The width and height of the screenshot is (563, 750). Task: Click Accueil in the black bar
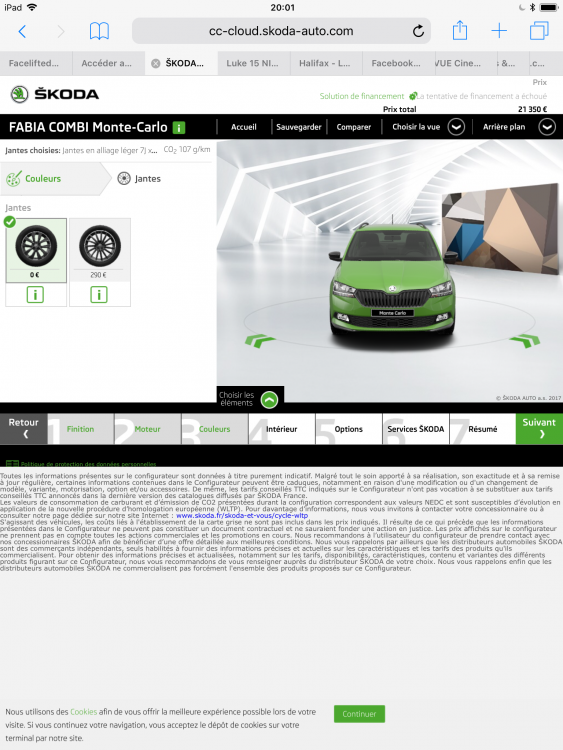243,127
